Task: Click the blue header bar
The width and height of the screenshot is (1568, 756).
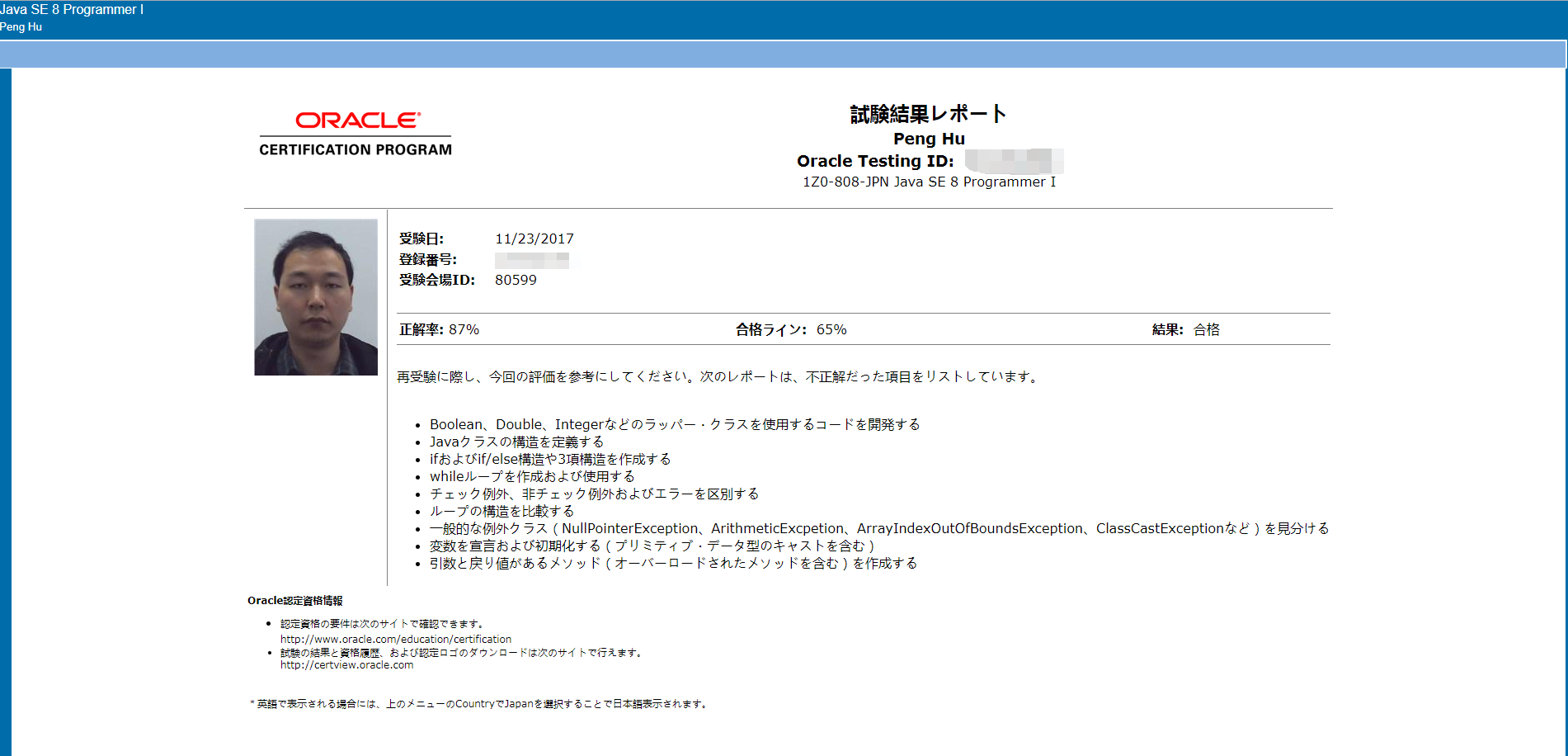Action: click(x=784, y=54)
